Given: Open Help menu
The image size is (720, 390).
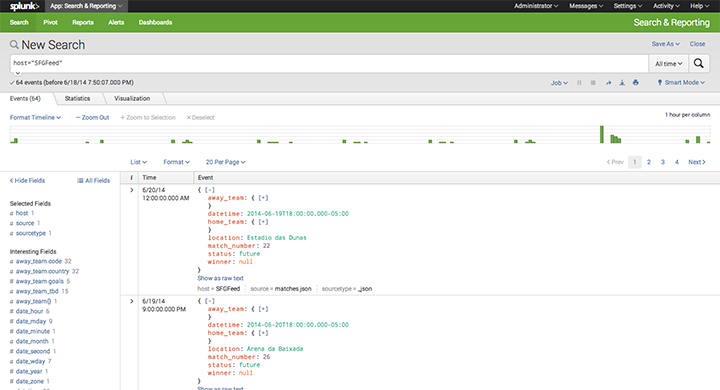Looking at the screenshot, I should 699,6.
